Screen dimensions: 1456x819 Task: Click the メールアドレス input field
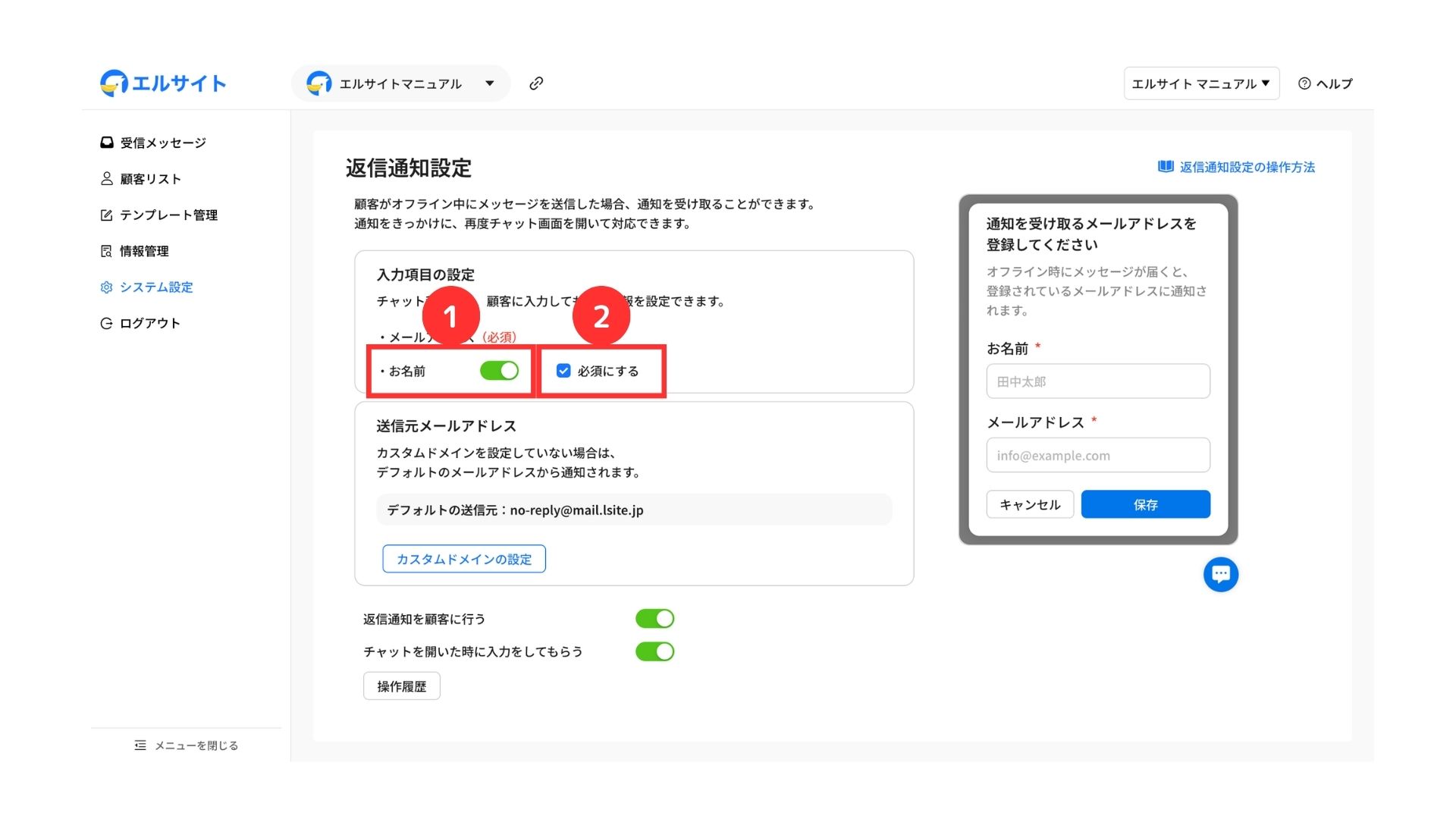pos(1097,456)
